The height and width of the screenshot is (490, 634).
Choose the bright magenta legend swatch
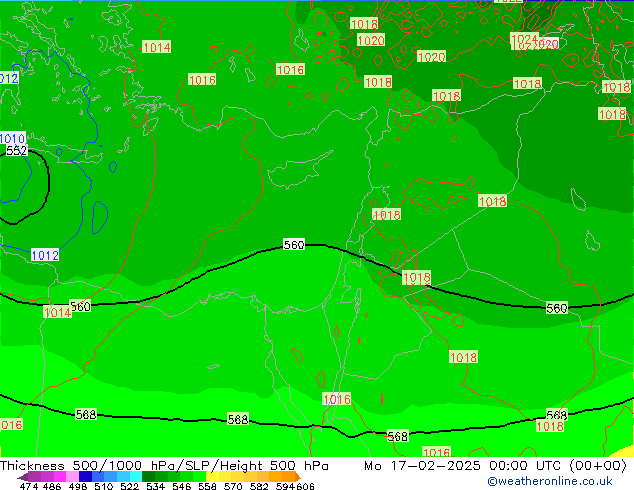coord(60,476)
